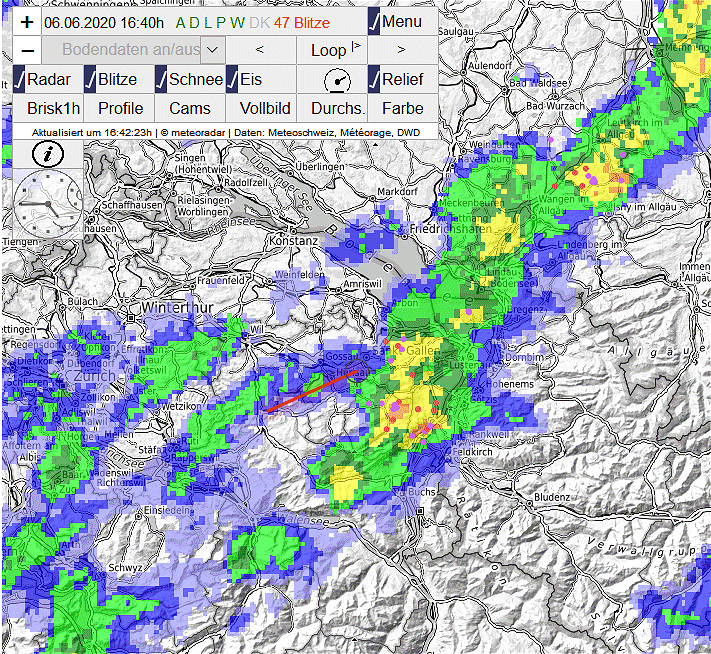The image size is (711, 654).
Task: Open the info icon panel
Action: (x=48, y=154)
